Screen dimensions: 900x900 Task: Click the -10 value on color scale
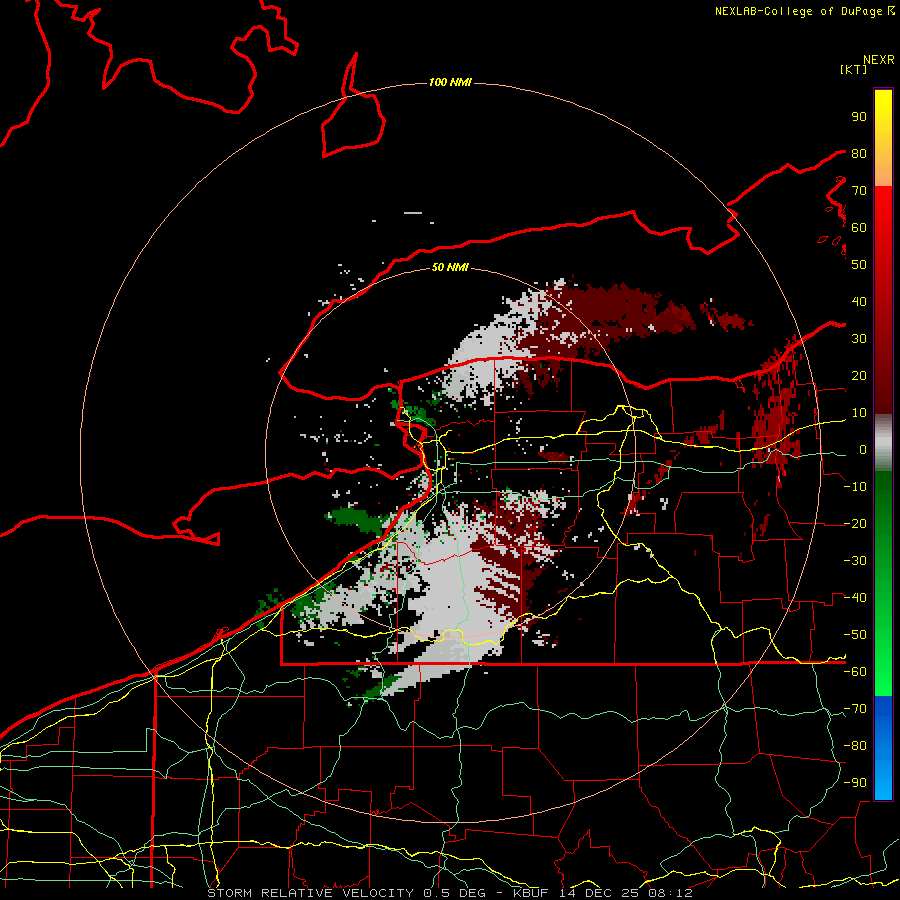[855, 487]
